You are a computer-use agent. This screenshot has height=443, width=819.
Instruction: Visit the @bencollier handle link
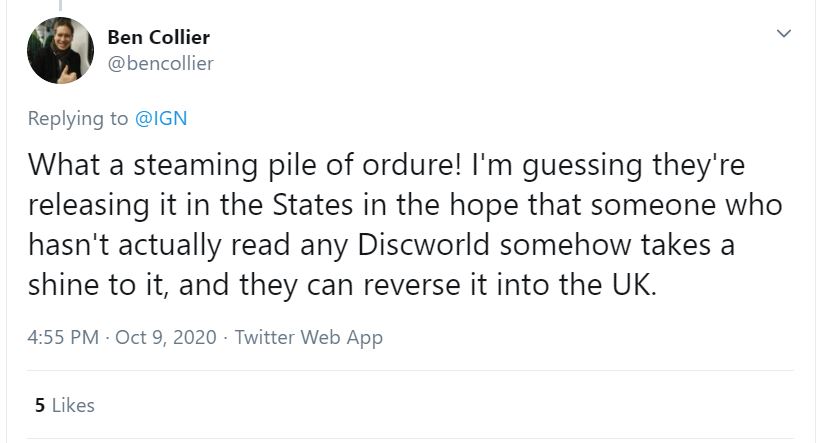(160, 64)
